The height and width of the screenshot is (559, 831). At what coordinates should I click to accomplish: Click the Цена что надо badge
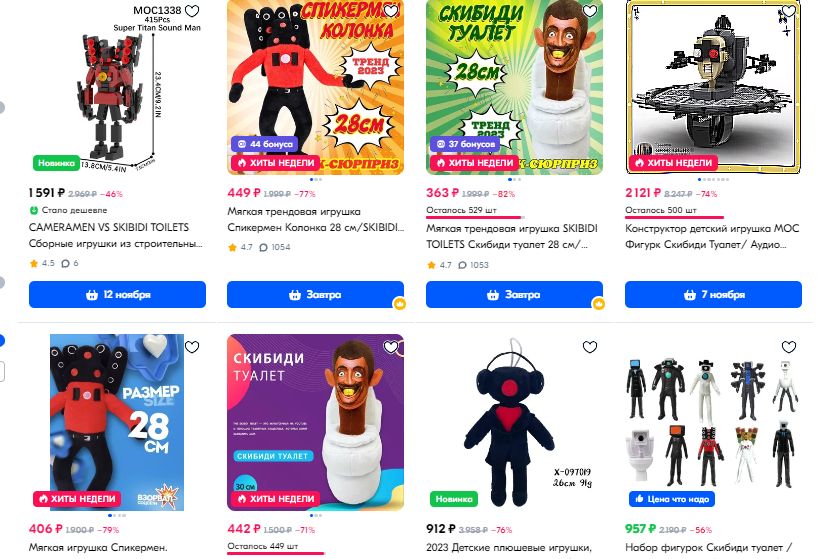[x=672, y=499]
